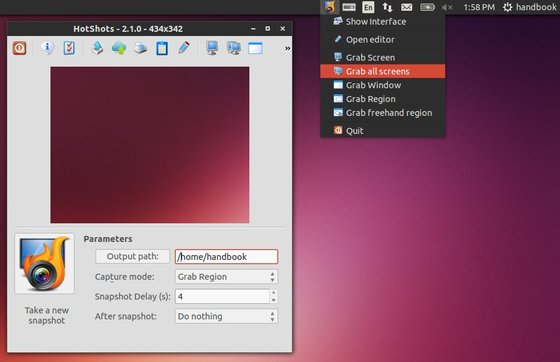
Task: Open the Preferences checklist icon
Action: coord(69,48)
